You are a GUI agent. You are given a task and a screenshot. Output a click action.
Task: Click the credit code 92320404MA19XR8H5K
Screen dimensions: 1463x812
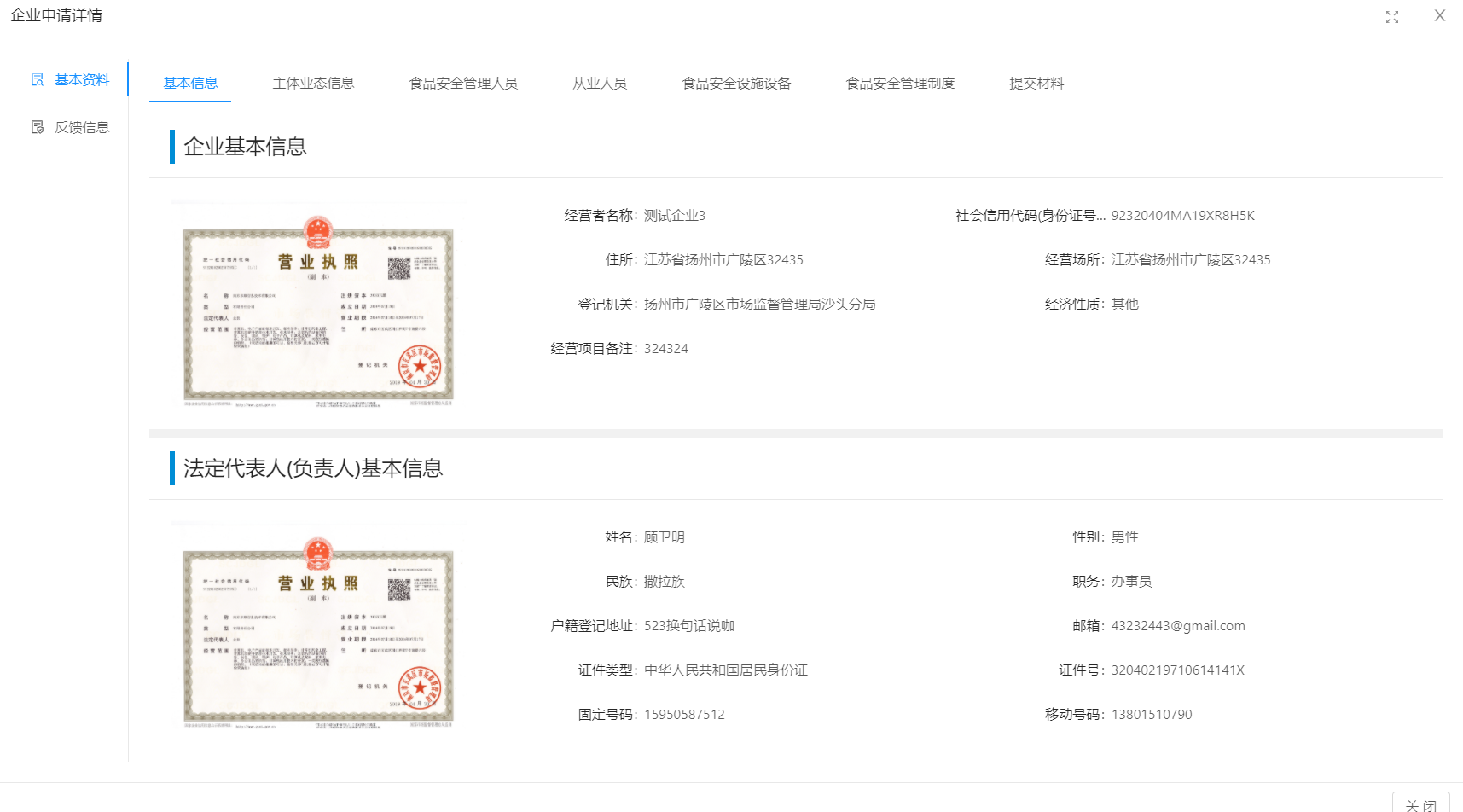[x=1182, y=215]
